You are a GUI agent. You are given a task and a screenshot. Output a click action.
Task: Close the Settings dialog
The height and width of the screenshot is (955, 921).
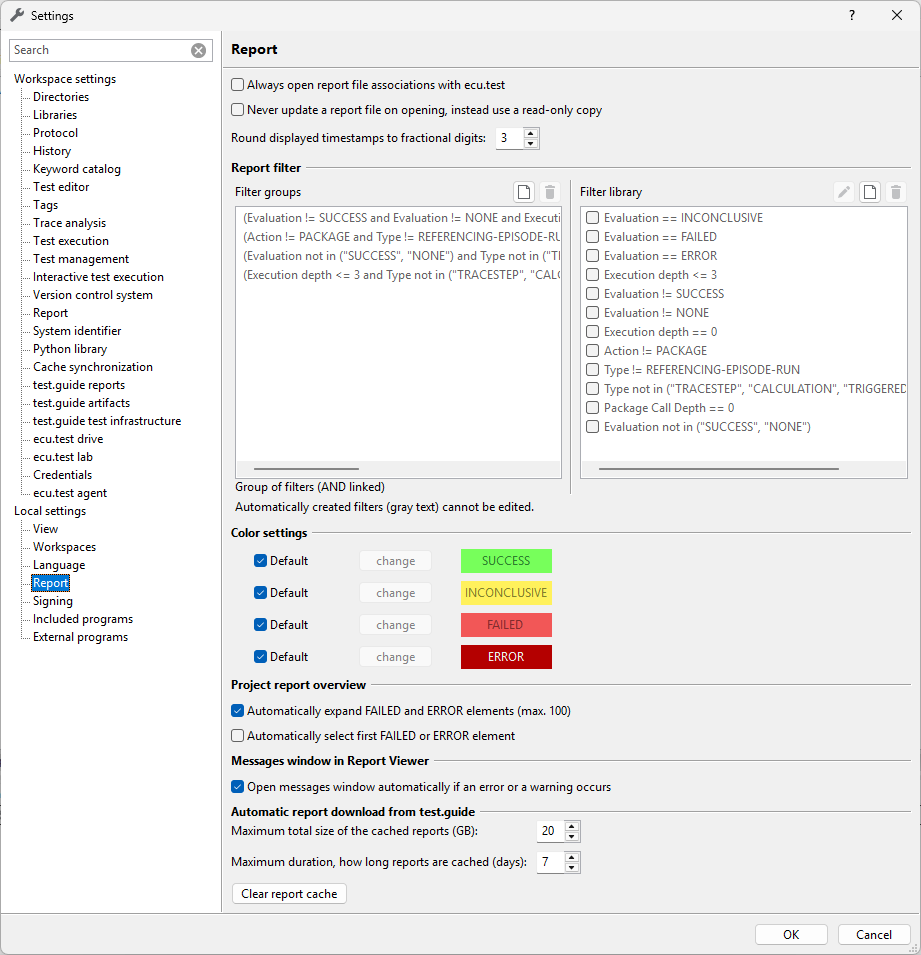[x=897, y=15]
